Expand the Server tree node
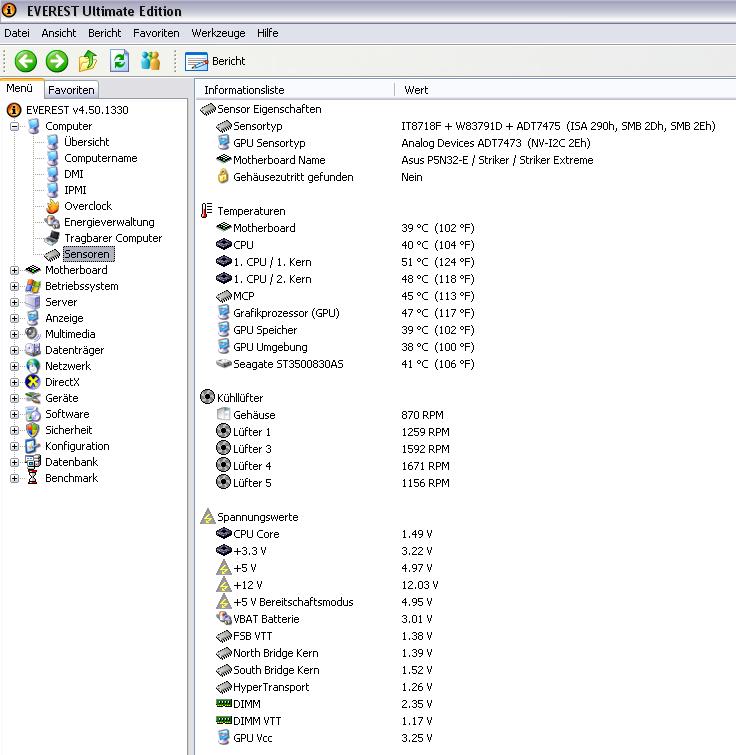This screenshot has height=755, width=736. [14, 302]
